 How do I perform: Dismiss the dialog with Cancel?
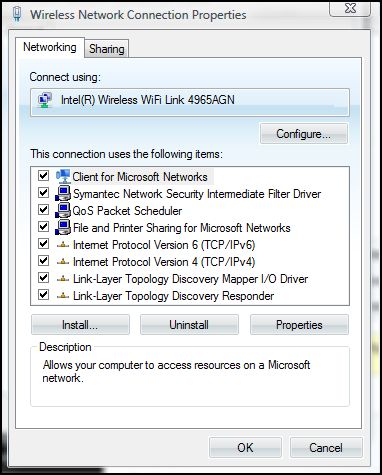[x=326, y=448]
